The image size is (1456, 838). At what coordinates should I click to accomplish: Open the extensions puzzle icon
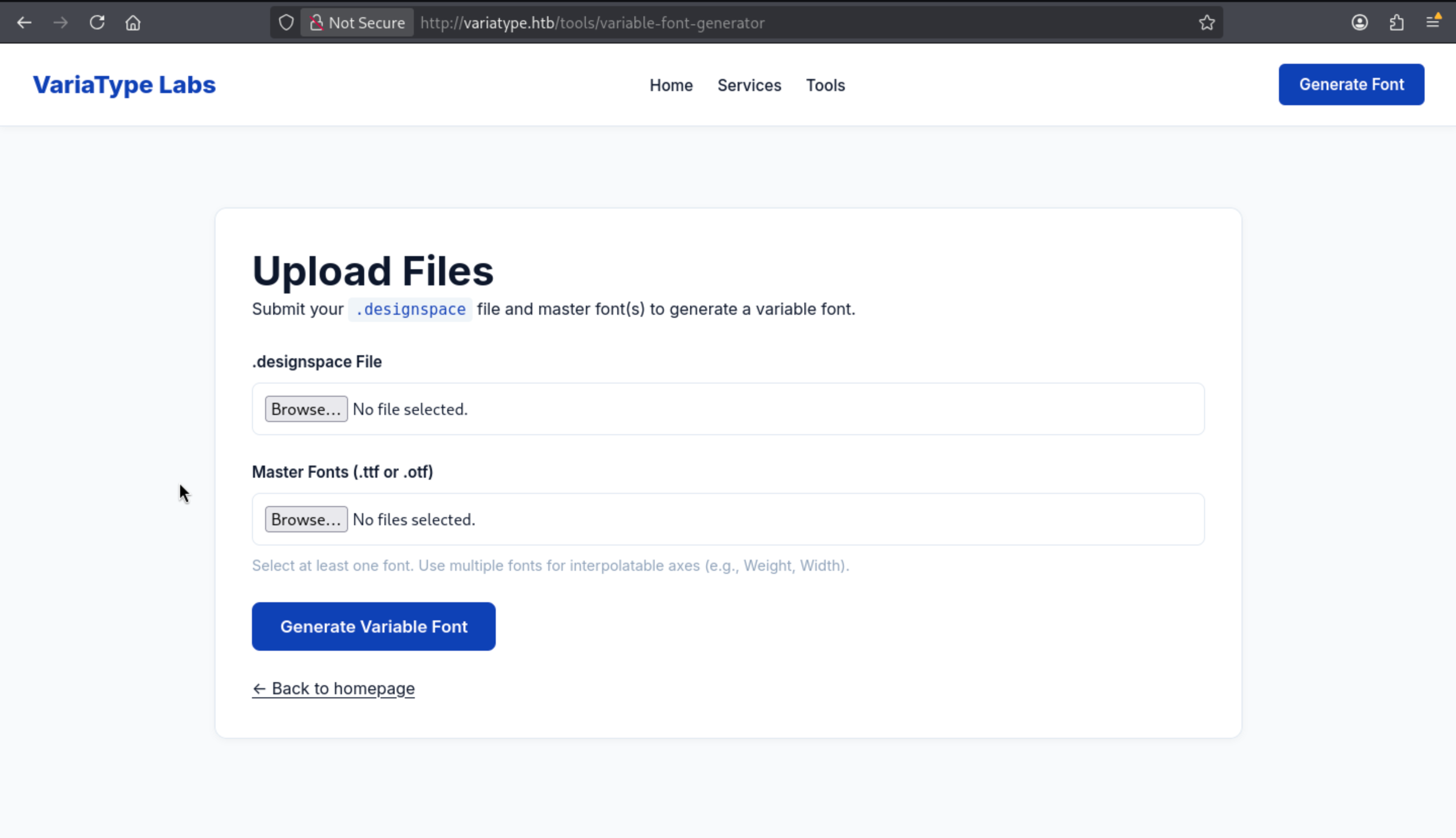pos(1396,23)
